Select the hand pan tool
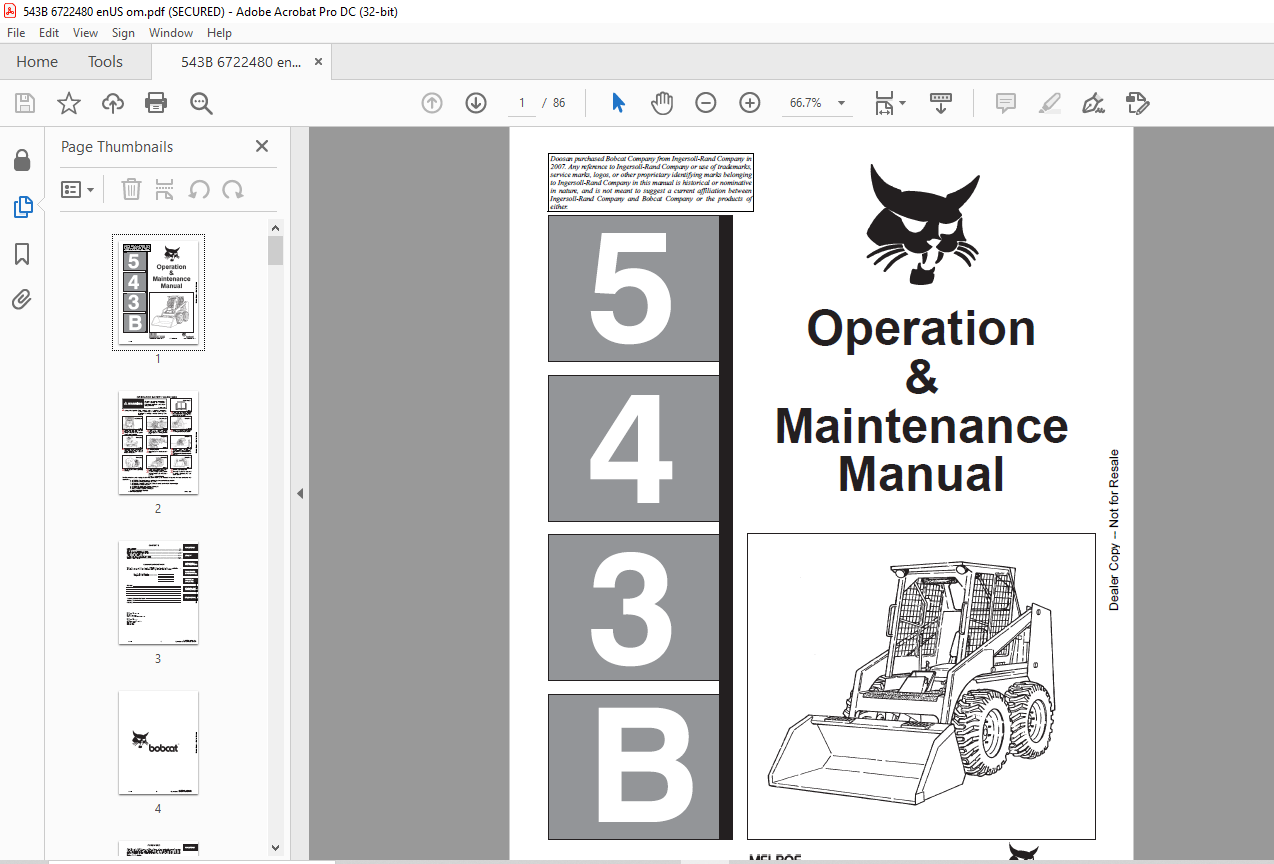1274x864 pixels. click(x=662, y=103)
